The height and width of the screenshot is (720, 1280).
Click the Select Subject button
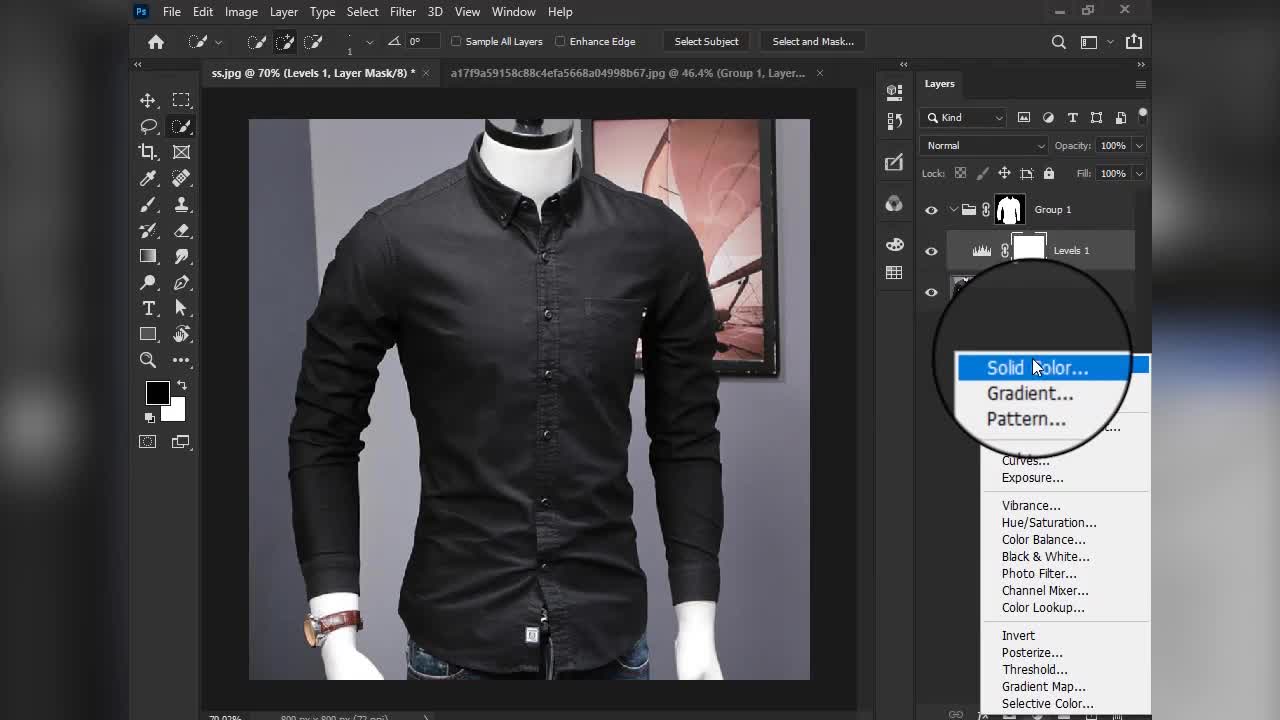click(706, 42)
